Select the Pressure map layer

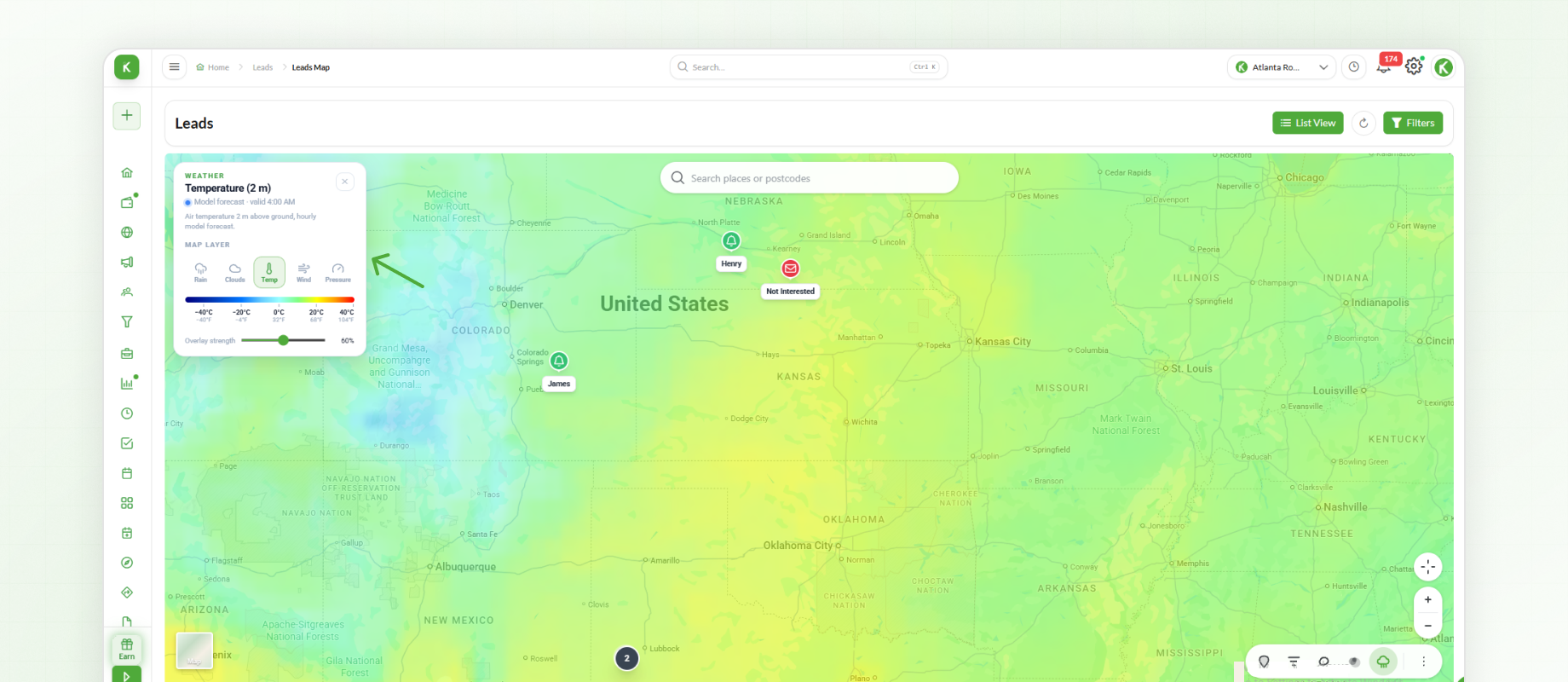pyautogui.click(x=338, y=273)
